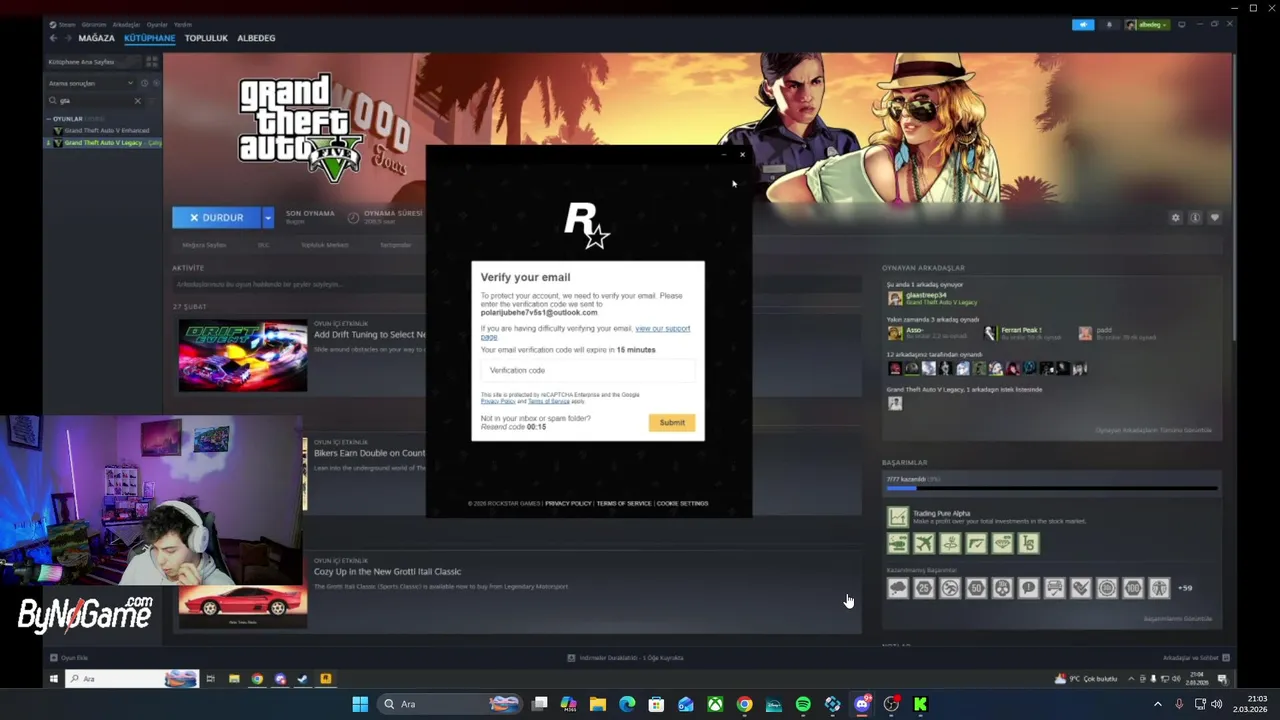
Task: Go back with Steam's back arrow
Action: click(54, 38)
